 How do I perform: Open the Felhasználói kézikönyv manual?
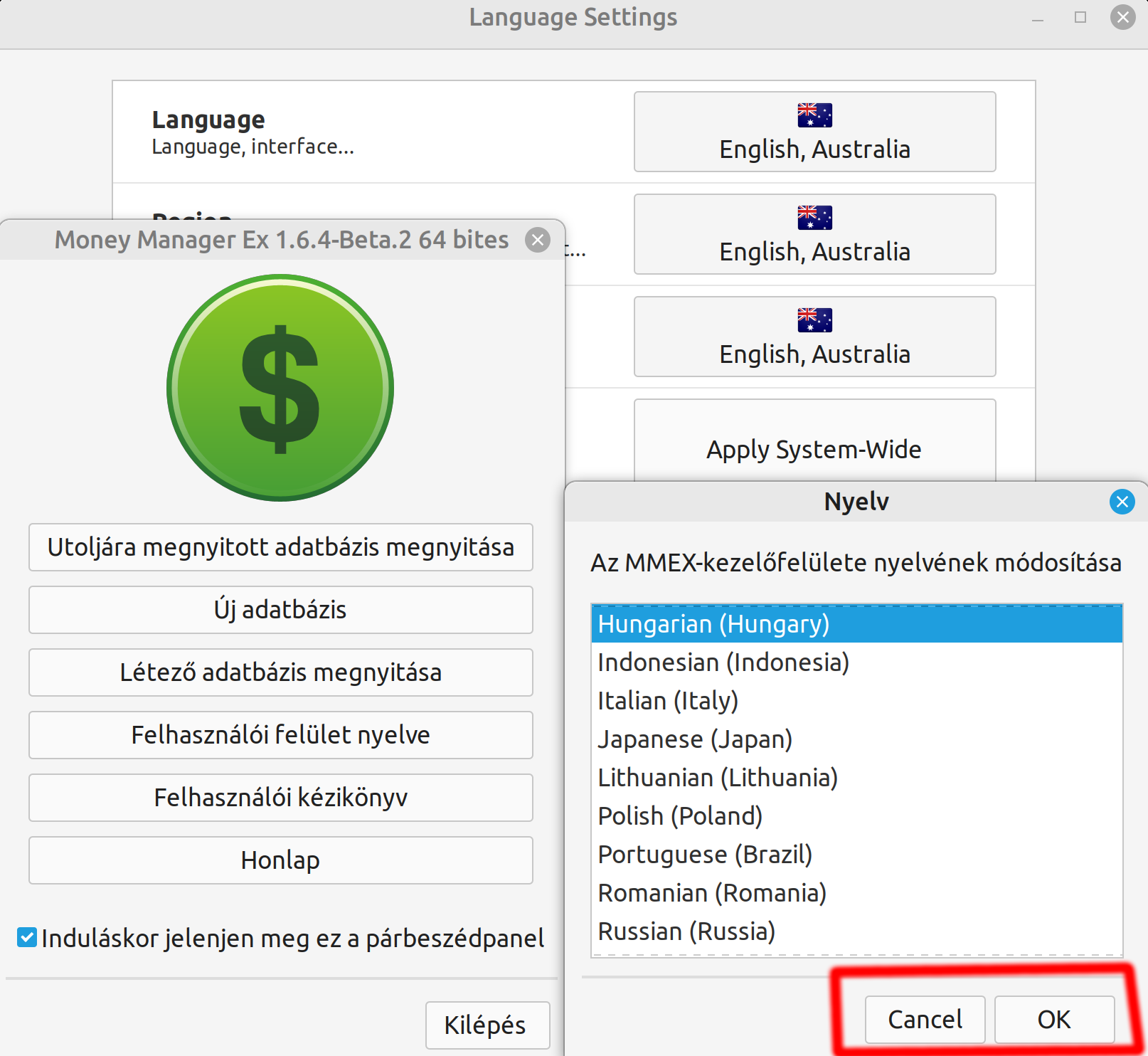280,798
